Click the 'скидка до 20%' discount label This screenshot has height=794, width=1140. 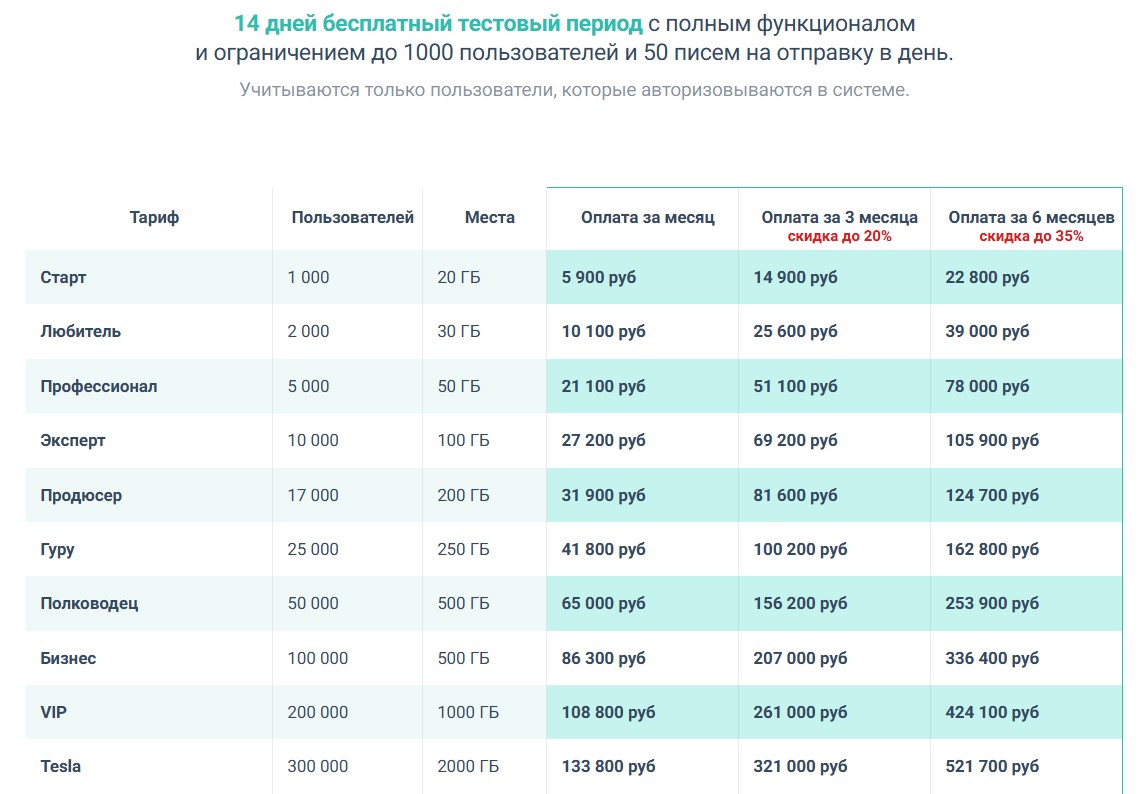(839, 237)
